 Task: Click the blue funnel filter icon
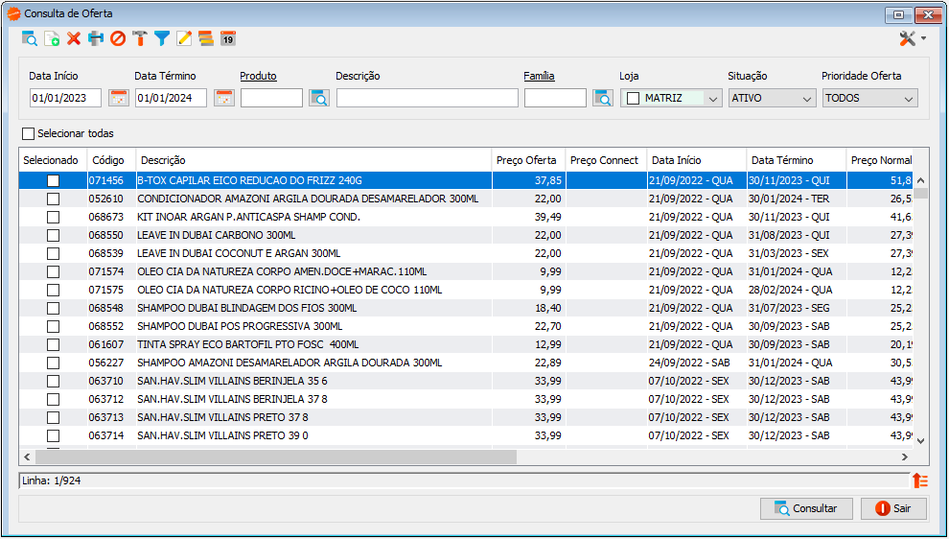(x=162, y=39)
